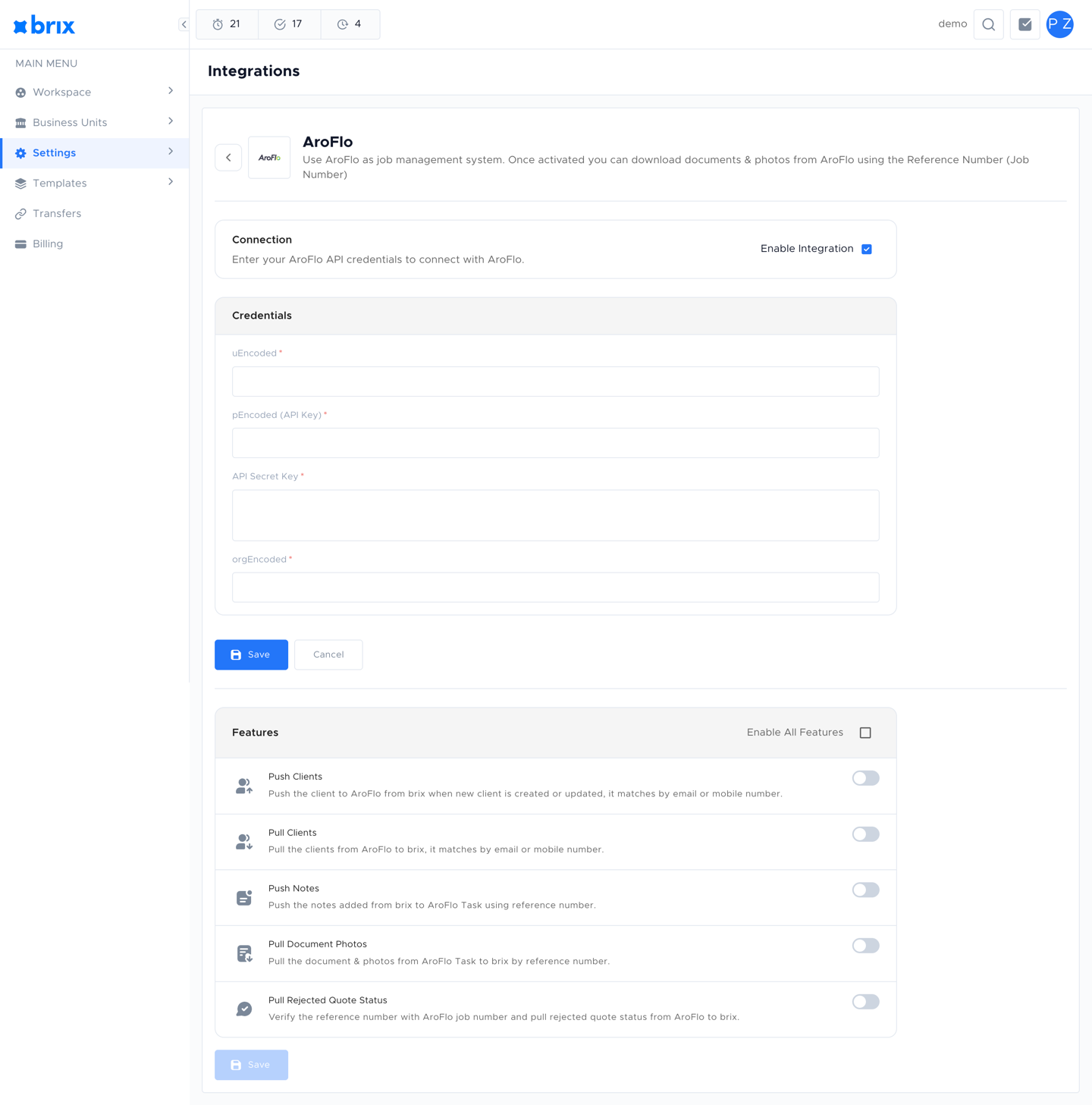
Task: Open the pending counter showing 4
Action: point(350,24)
